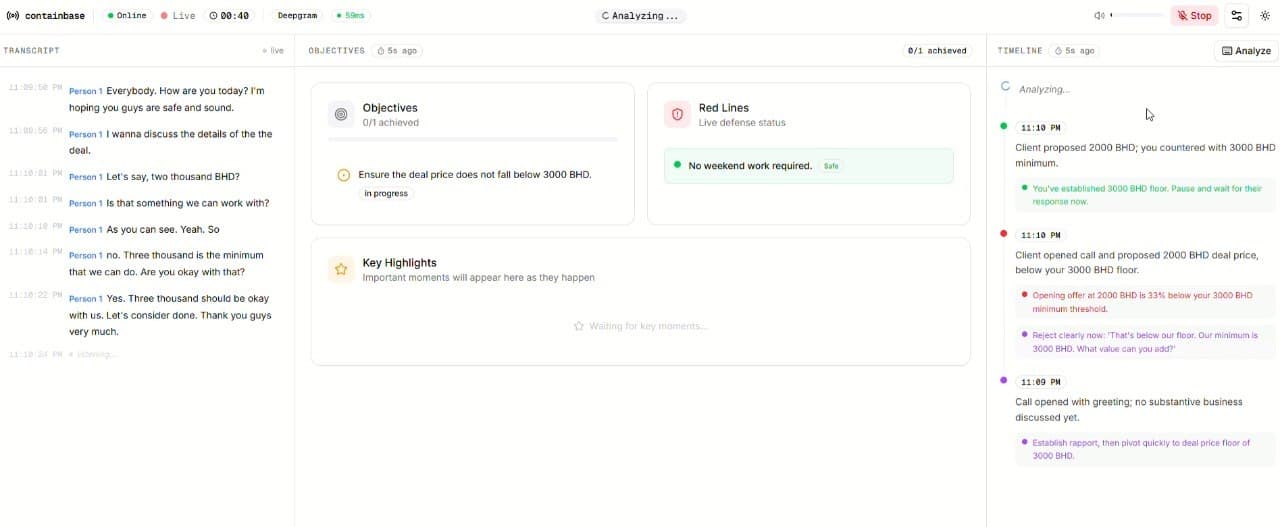This screenshot has height=527, width=1280.
Task: Click the Objectives target icon
Action: [341, 115]
